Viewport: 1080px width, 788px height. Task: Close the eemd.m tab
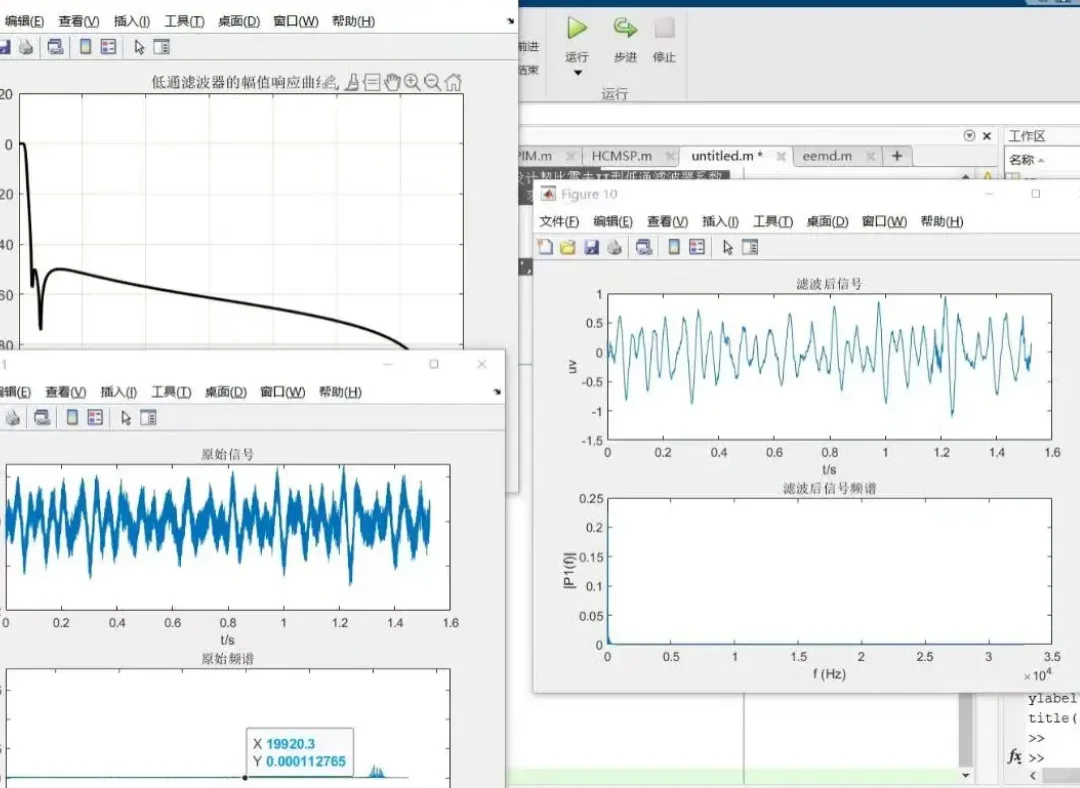click(871, 156)
